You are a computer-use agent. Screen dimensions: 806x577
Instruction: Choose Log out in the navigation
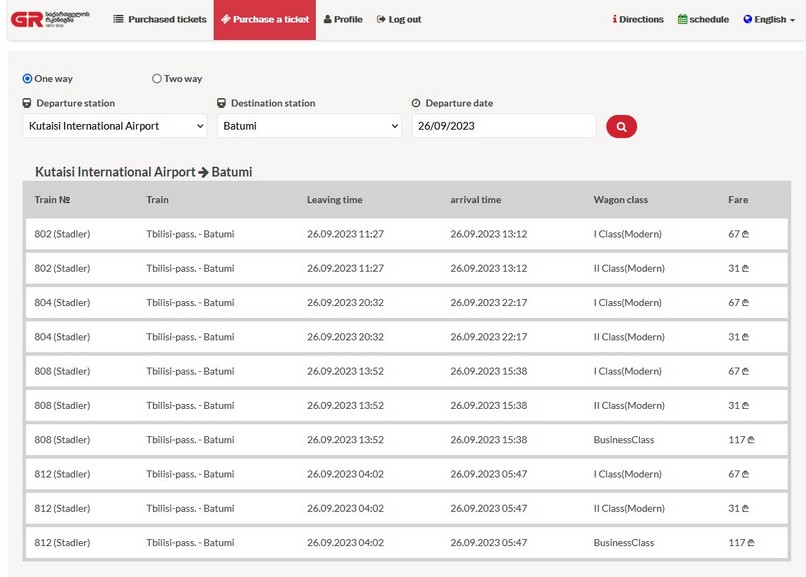point(399,19)
